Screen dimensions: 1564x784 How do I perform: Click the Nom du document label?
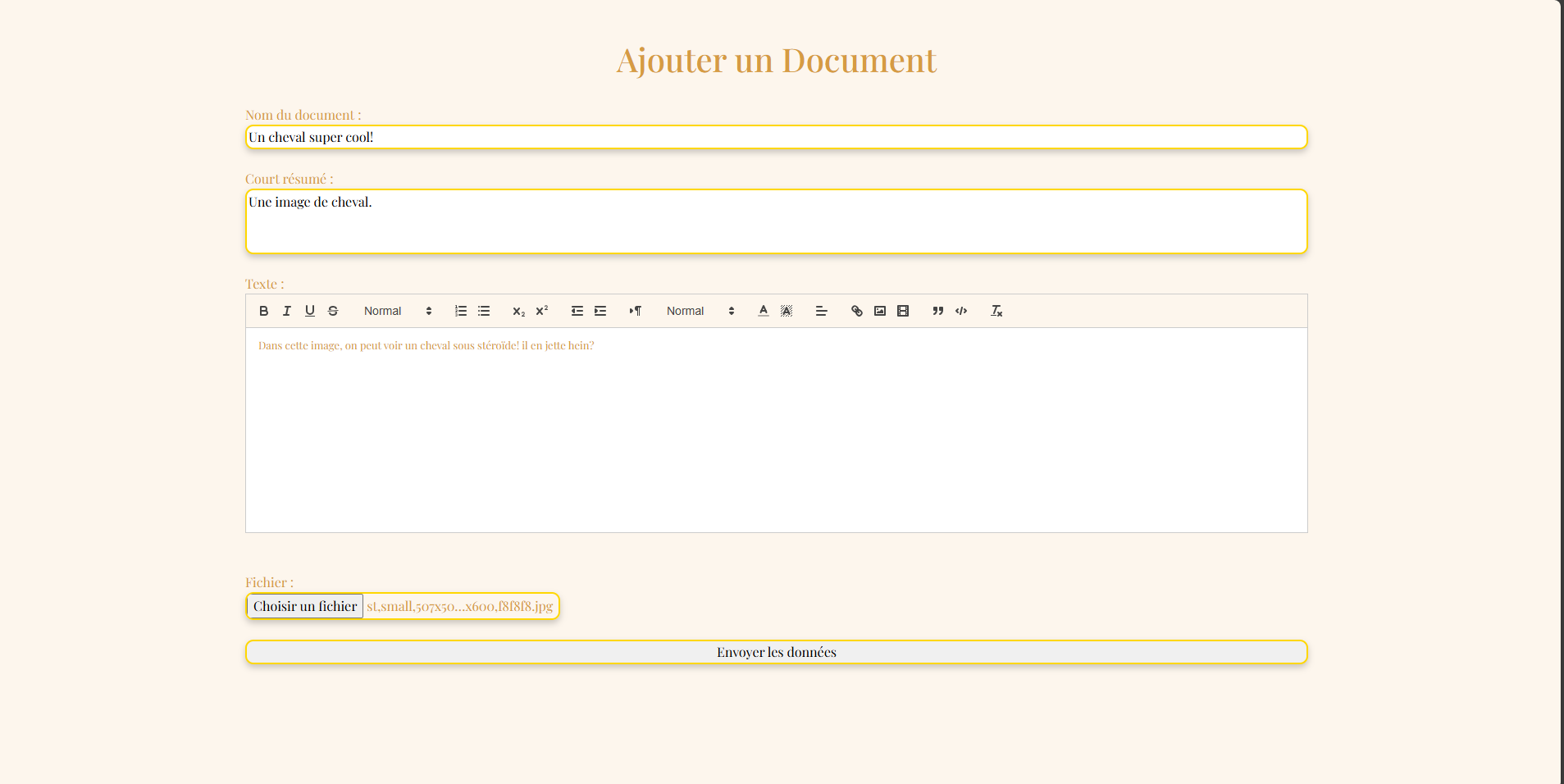tap(303, 115)
